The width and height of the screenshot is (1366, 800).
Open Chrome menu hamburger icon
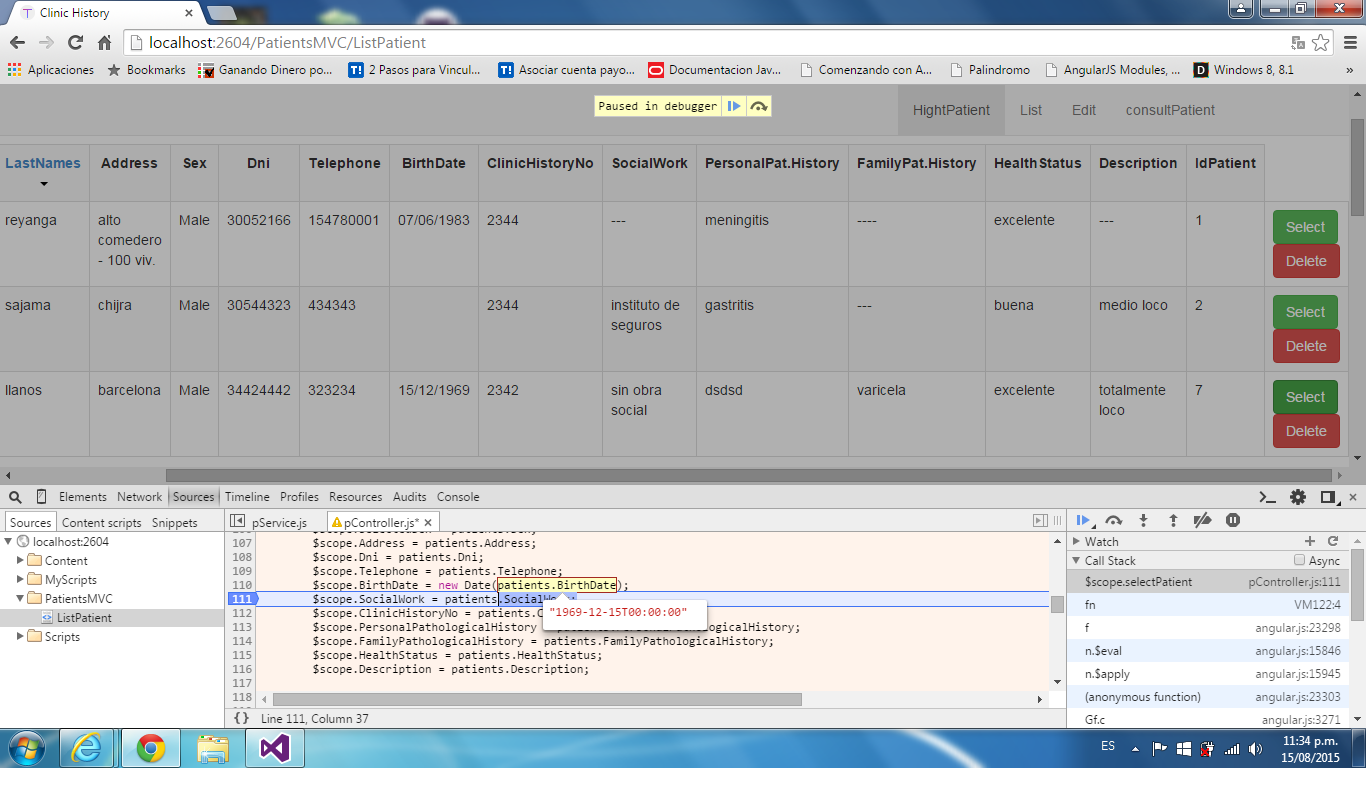pos(1349,43)
